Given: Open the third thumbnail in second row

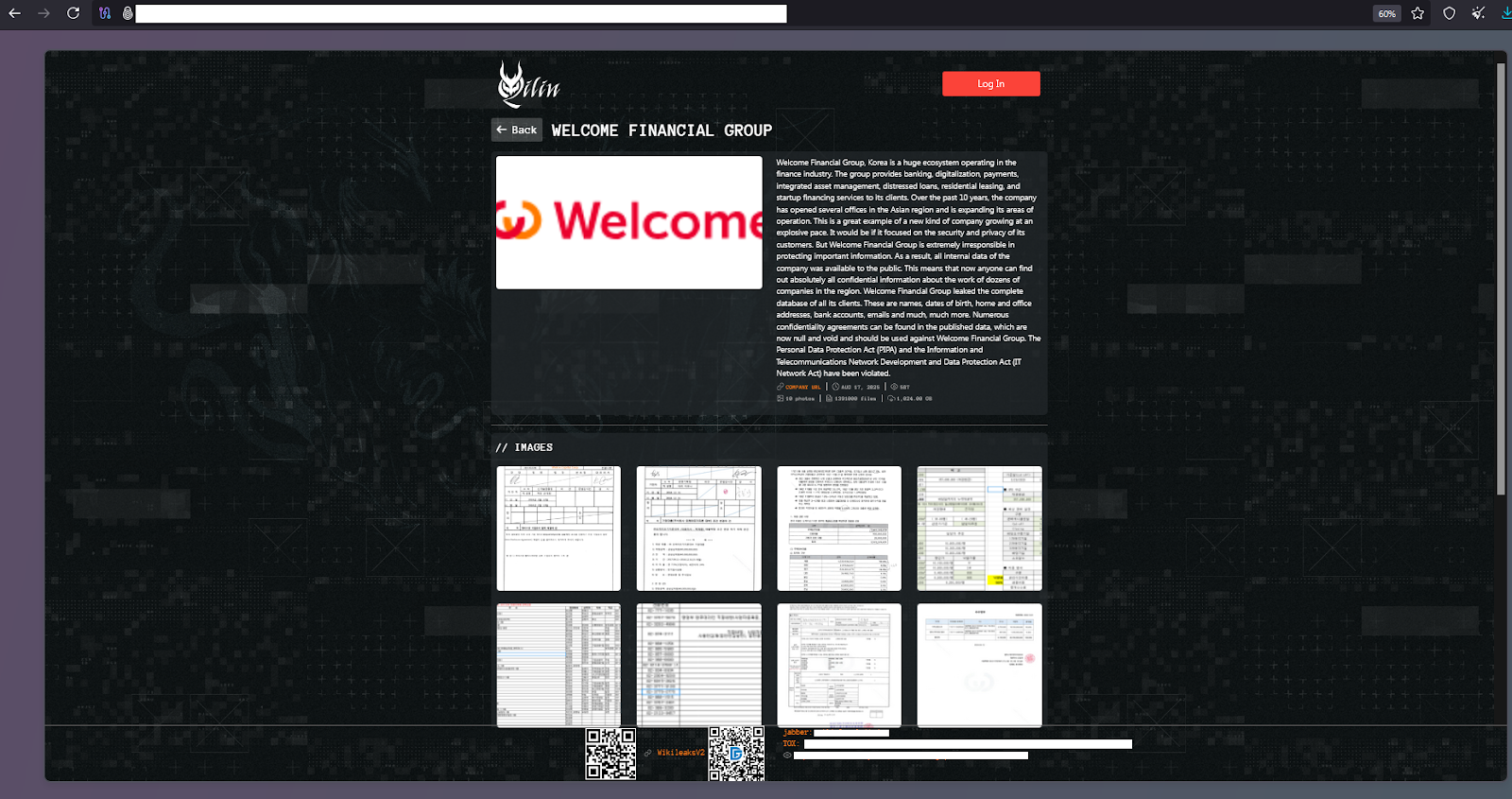Looking at the screenshot, I should (x=839, y=666).
